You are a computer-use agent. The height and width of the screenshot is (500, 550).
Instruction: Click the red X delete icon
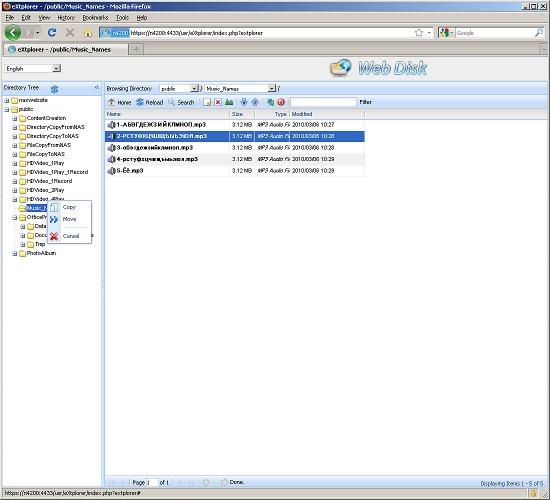[x=218, y=102]
